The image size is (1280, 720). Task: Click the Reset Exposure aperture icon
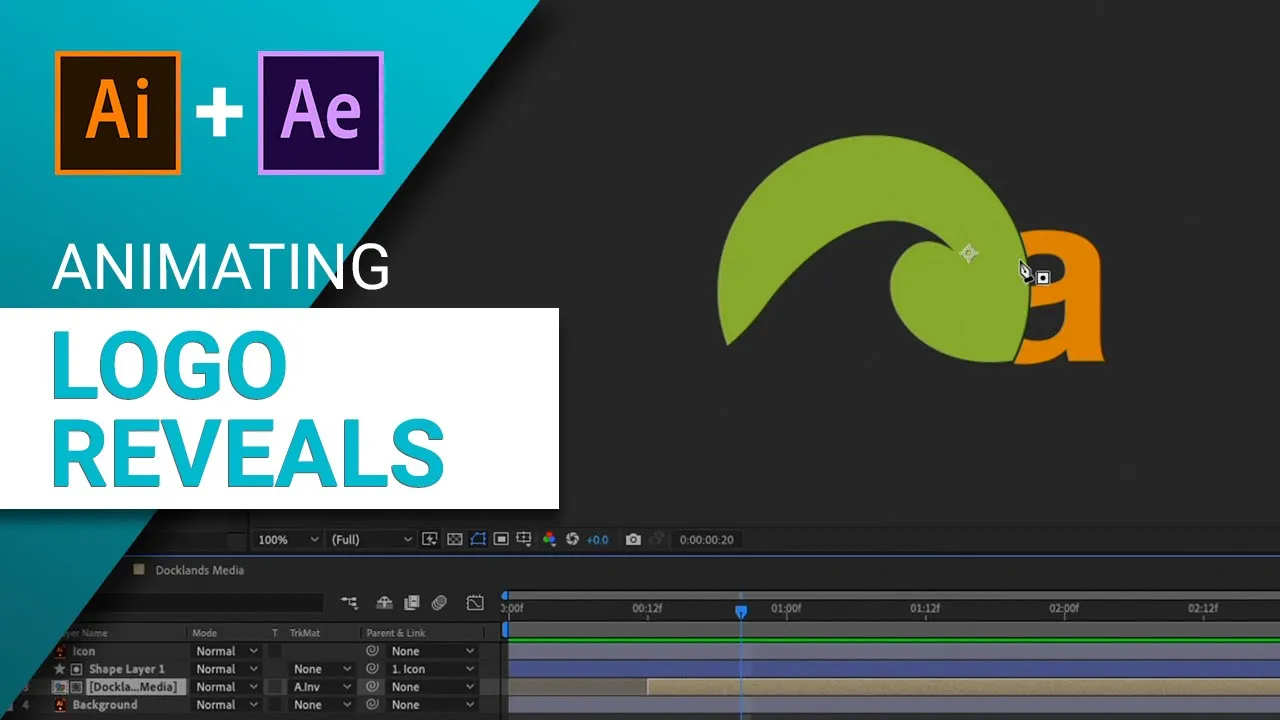572,539
